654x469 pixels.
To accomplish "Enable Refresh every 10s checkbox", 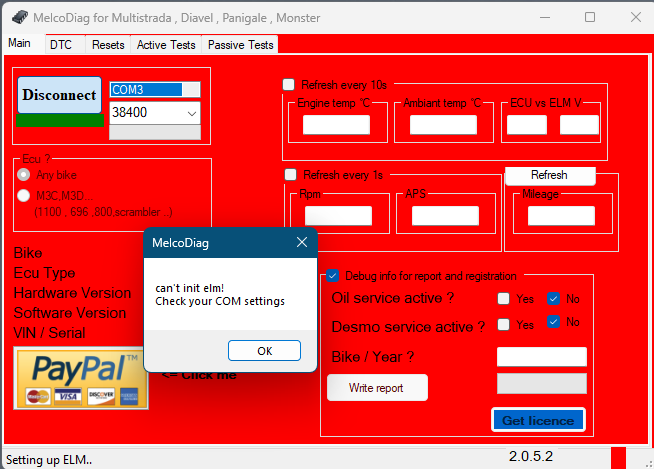I will click(288, 85).
